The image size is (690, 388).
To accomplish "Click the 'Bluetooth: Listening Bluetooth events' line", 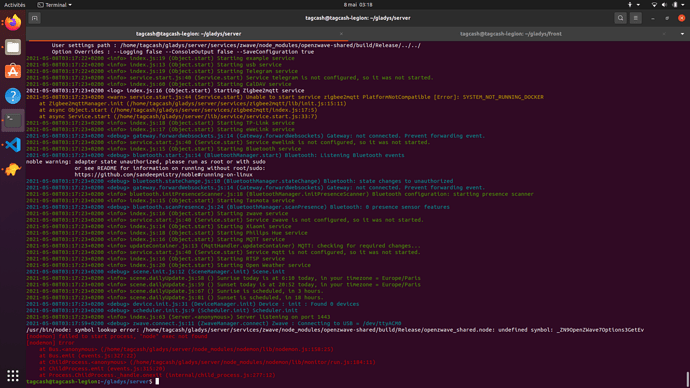I will click(x=215, y=155).
